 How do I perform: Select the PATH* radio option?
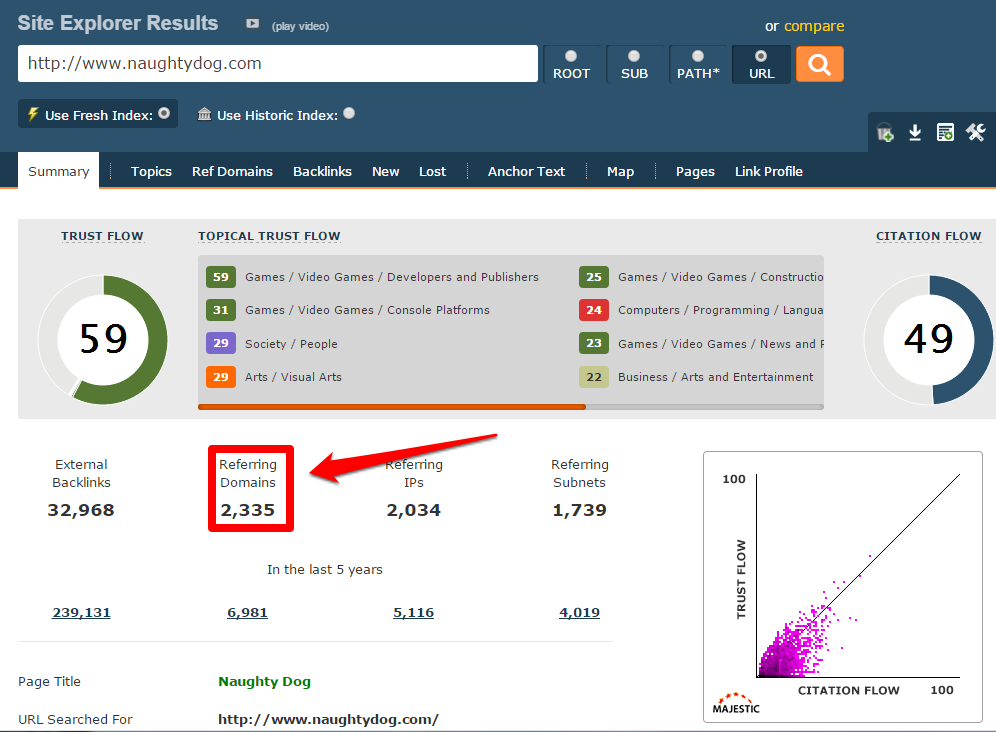click(697, 56)
